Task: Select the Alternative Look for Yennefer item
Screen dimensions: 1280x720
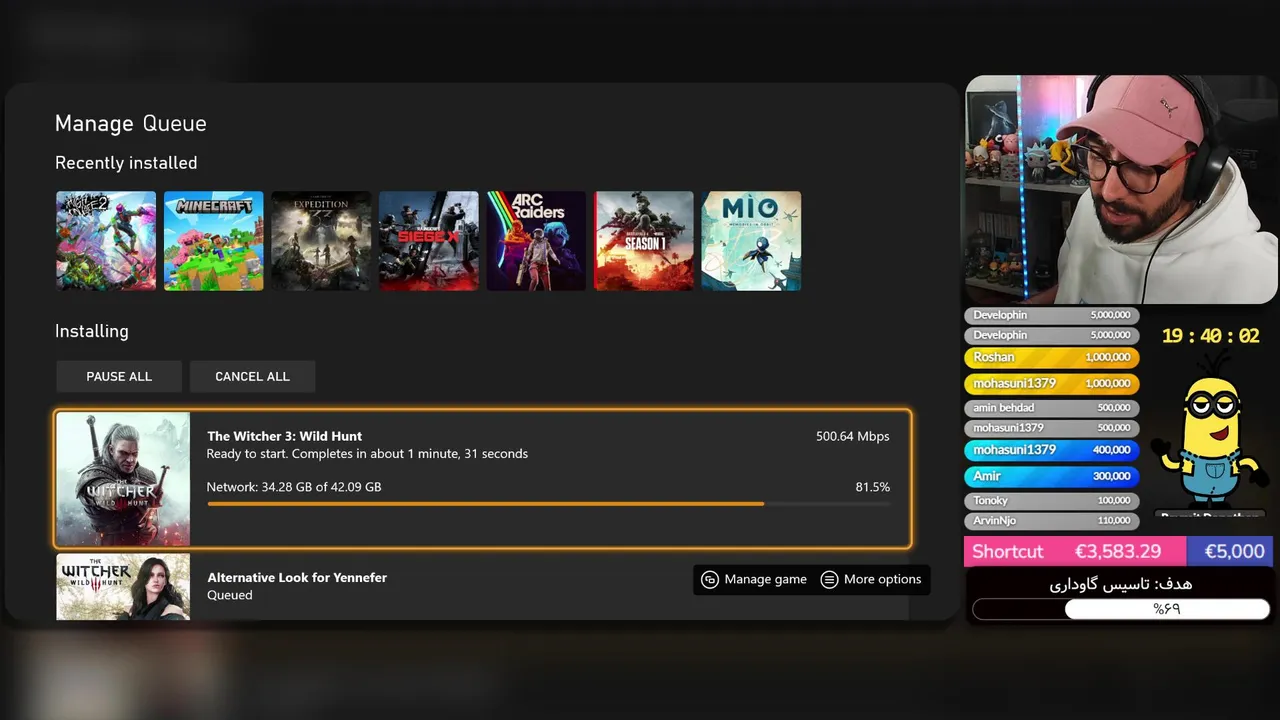Action: pos(482,586)
